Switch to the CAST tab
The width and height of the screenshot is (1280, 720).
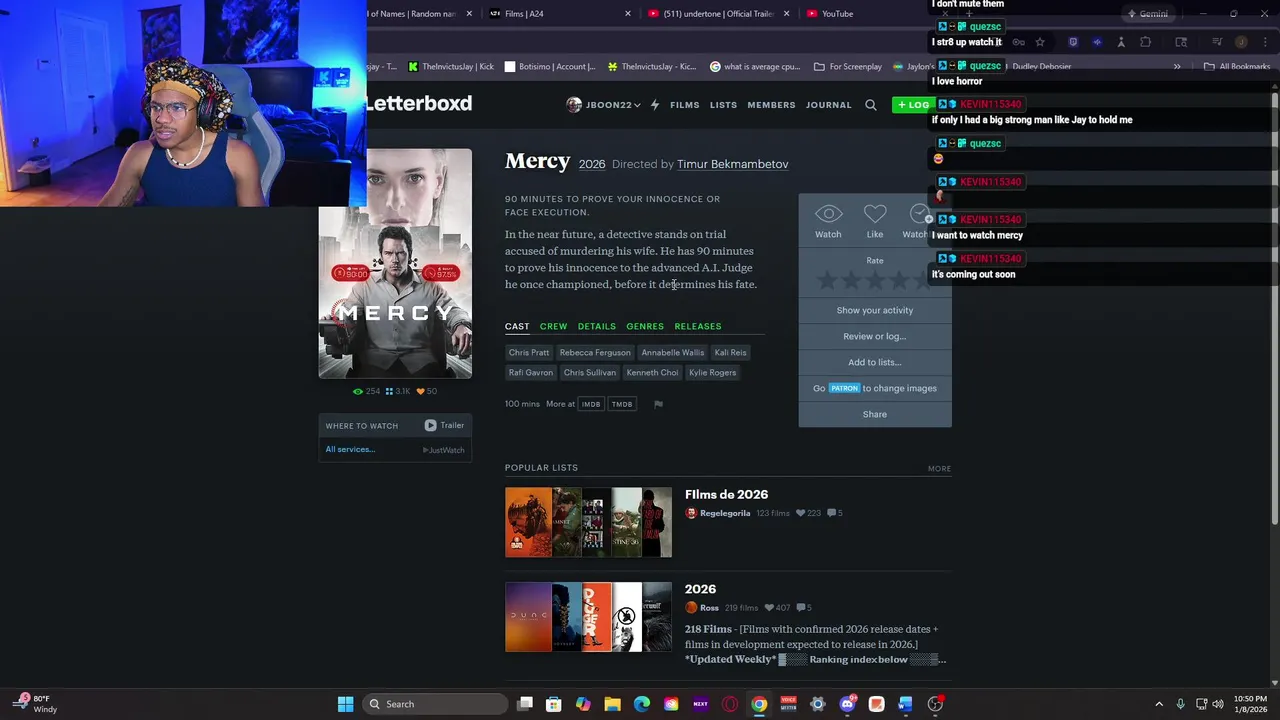point(517,326)
